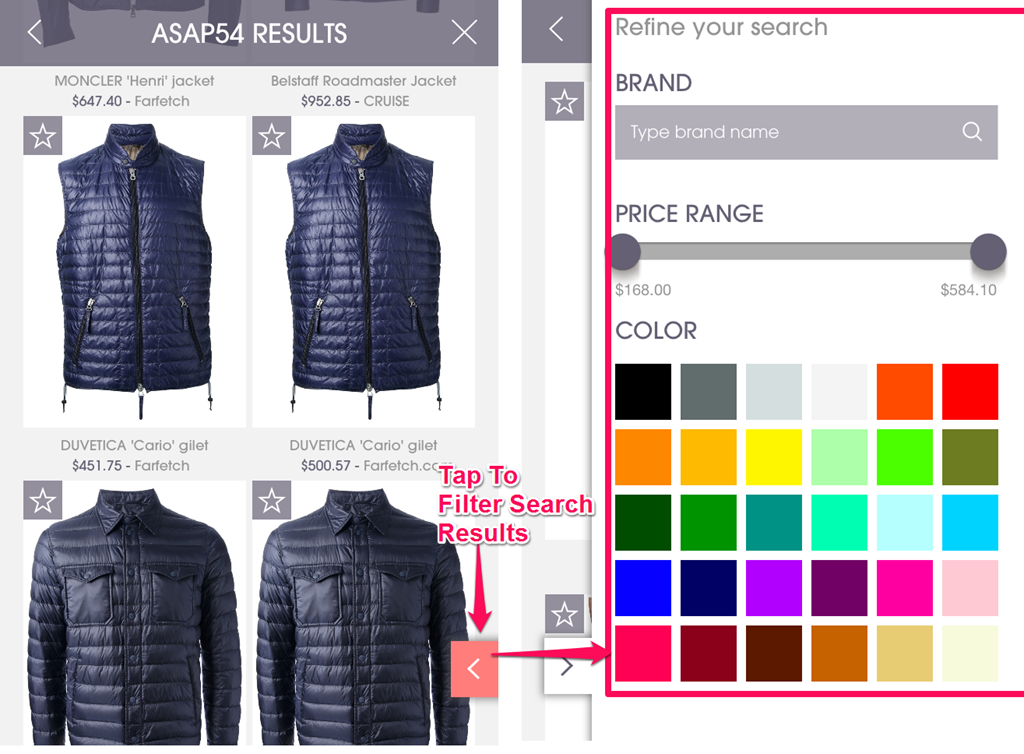
Task: Close the ASAP54 Results screen
Action: tap(464, 32)
